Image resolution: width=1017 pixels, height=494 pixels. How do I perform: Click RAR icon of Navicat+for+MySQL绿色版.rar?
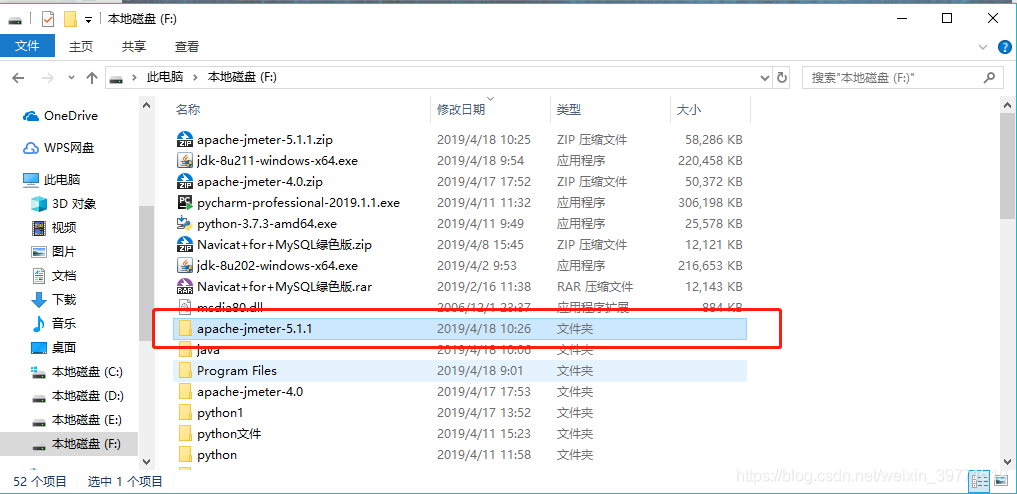point(185,287)
